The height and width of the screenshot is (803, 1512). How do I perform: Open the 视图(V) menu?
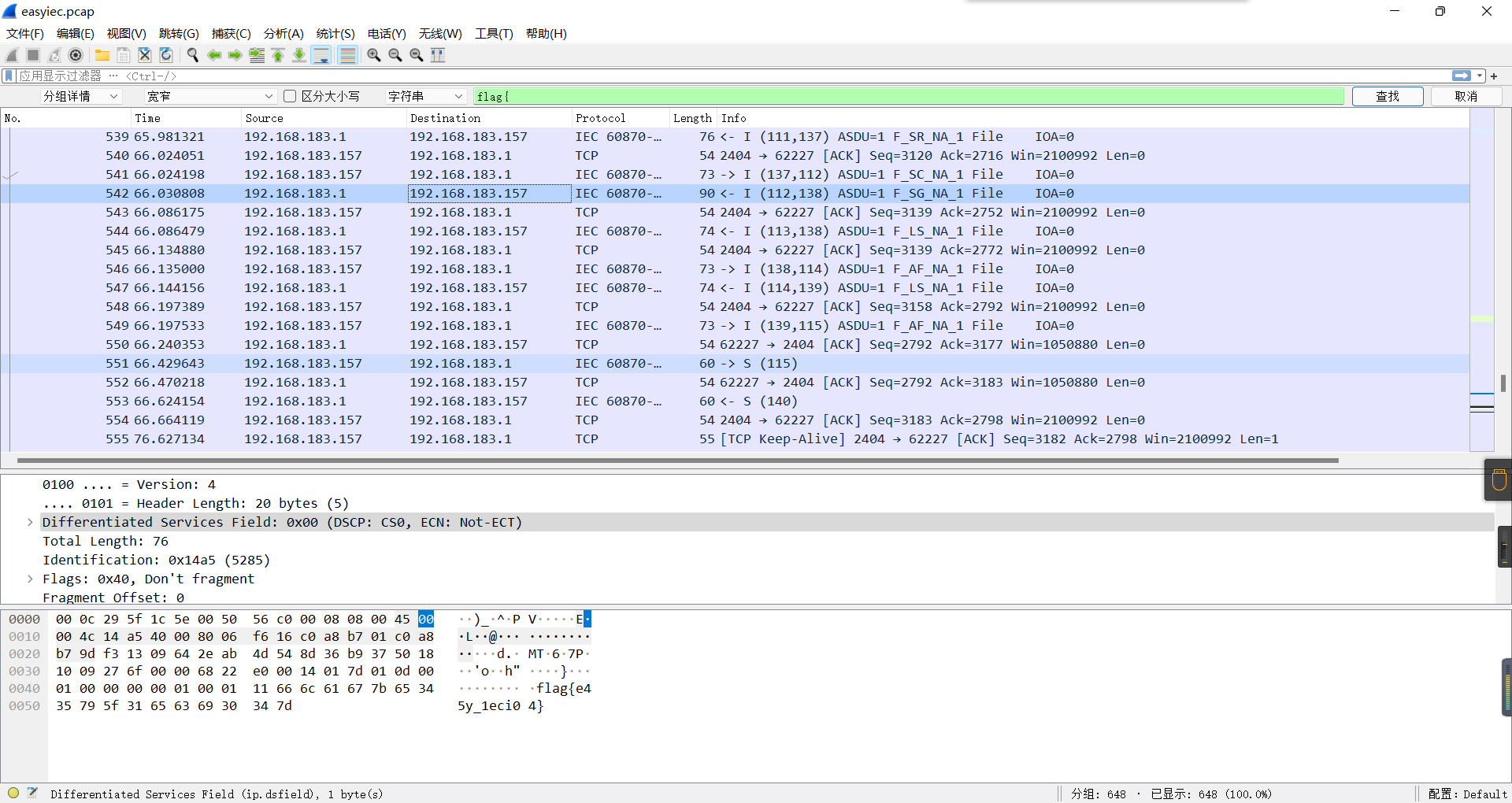point(127,33)
